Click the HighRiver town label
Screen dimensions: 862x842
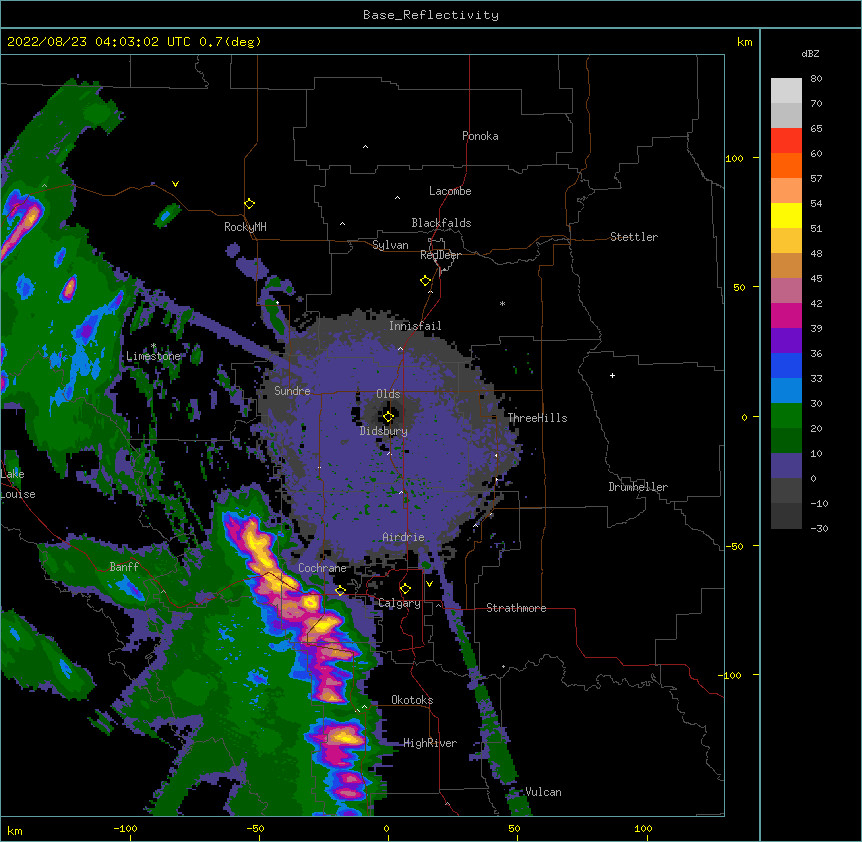[430, 743]
